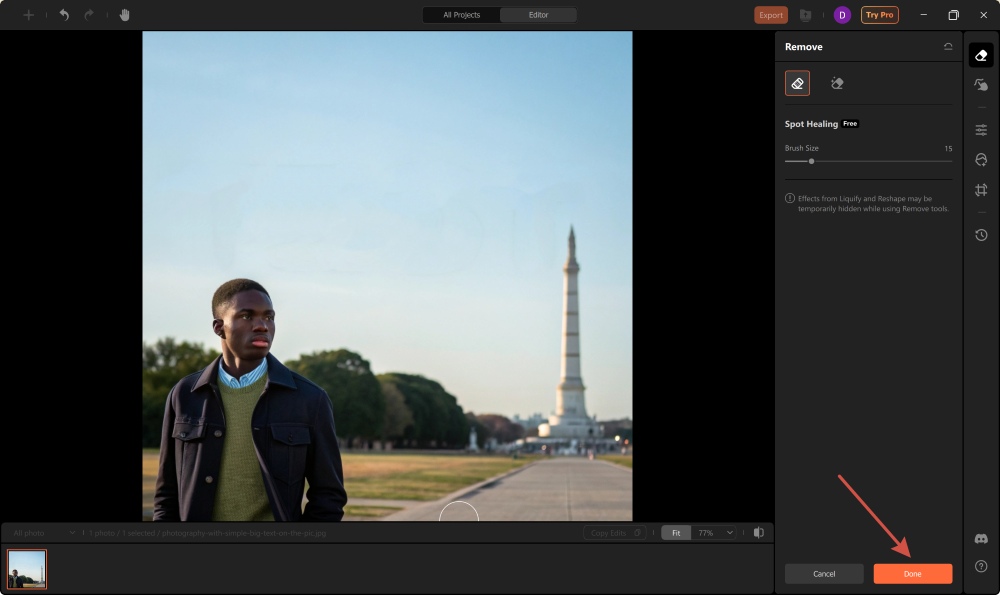Open the edit History panel
Viewport: 1000px width, 595px height.
(x=980, y=234)
